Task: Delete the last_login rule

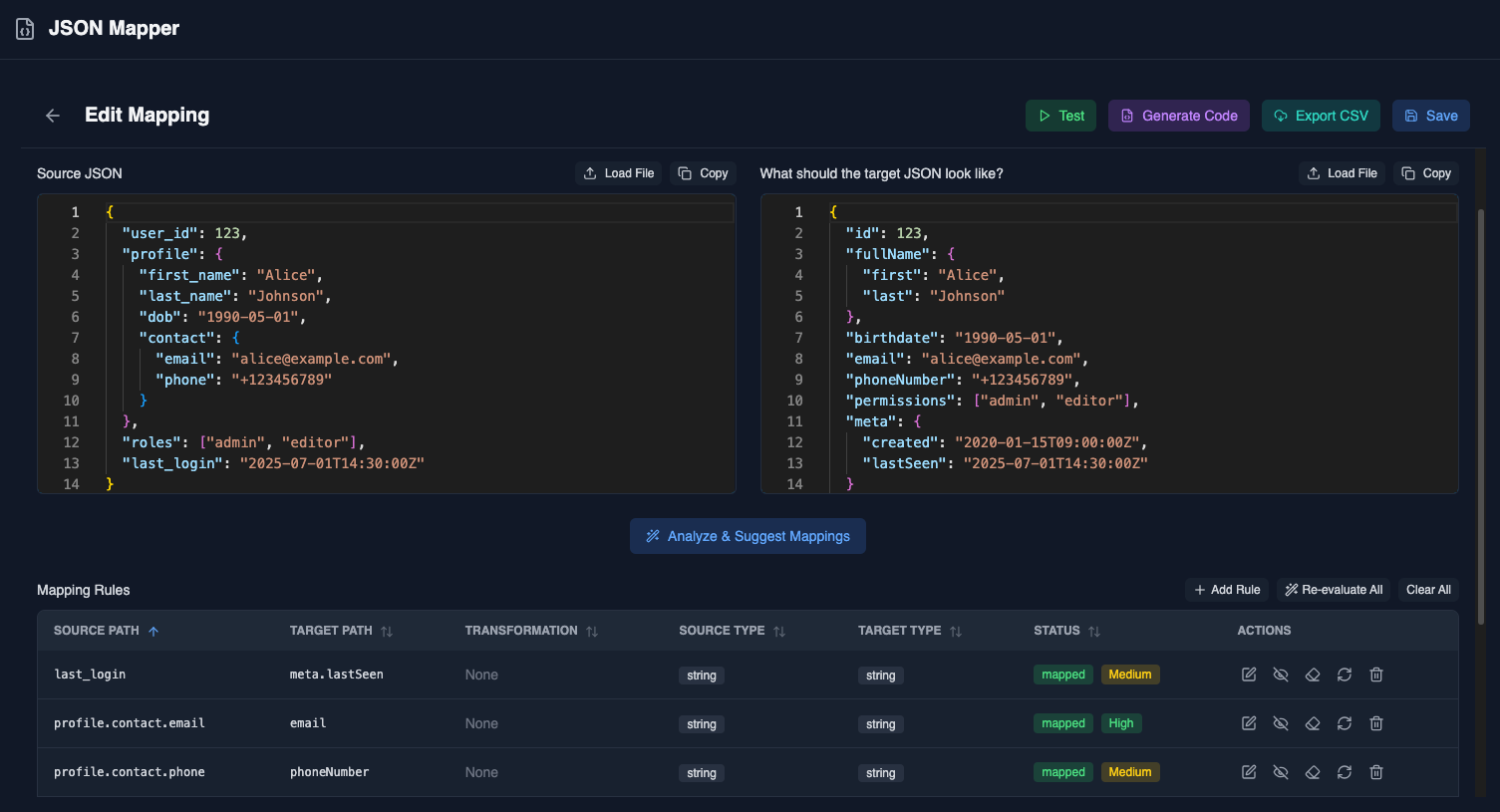Action: [x=1376, y=675]
